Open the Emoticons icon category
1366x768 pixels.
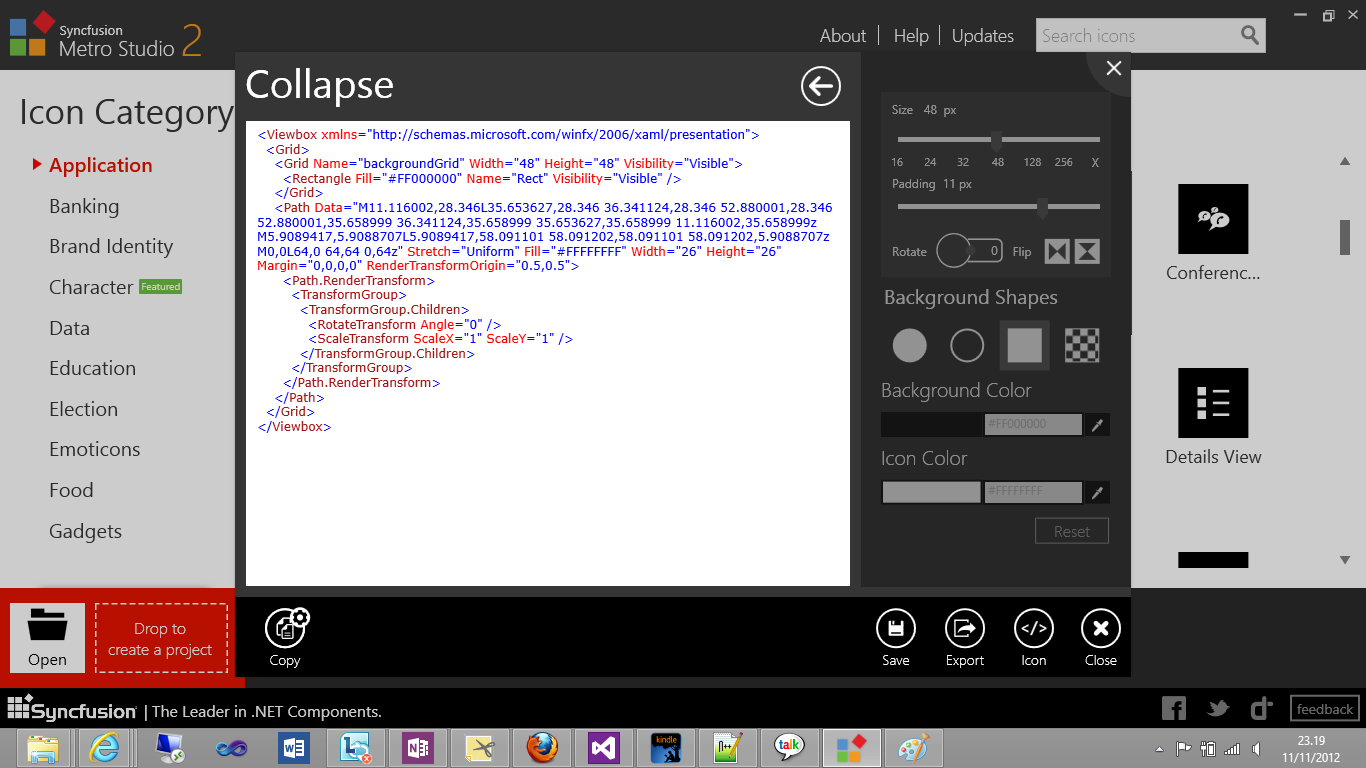(95, 449)
